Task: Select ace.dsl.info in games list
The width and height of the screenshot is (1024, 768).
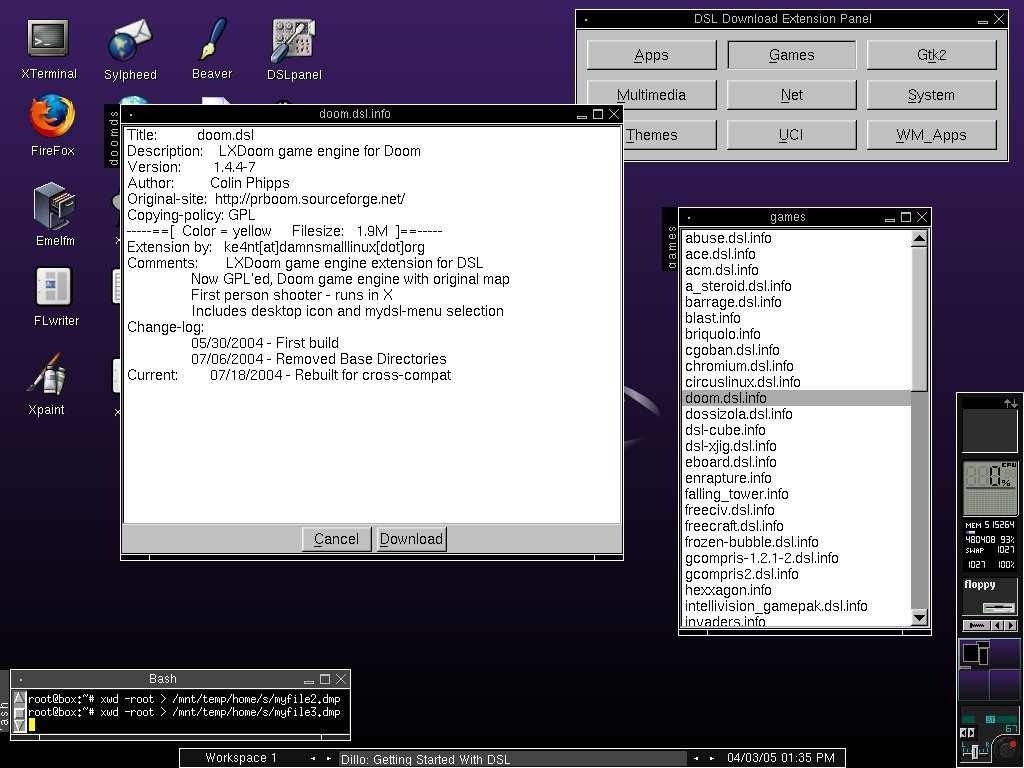Action: click(795, 254)
